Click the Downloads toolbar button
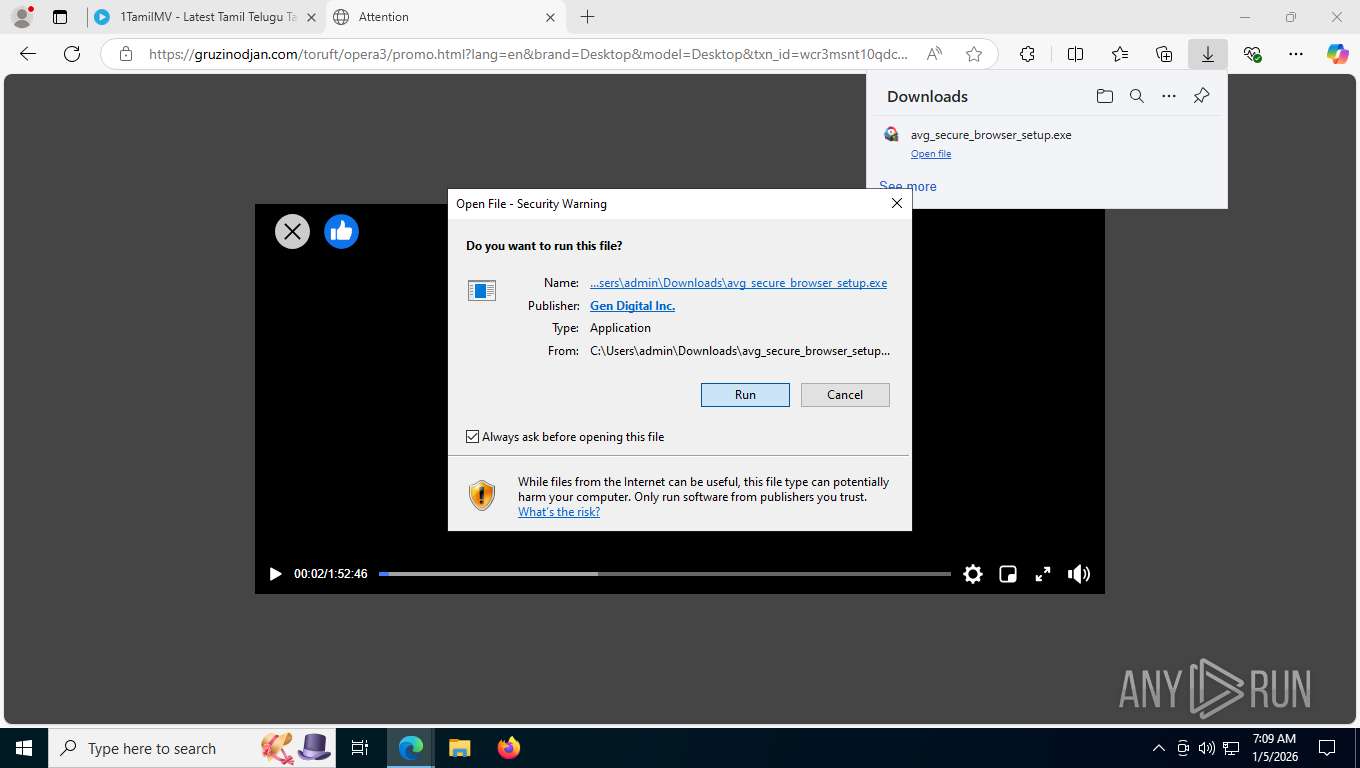 point(1208,54)
